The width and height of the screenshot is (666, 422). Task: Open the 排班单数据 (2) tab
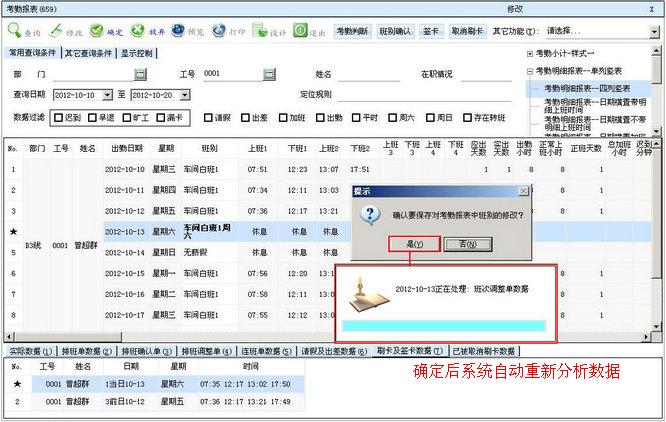[87, 352]
